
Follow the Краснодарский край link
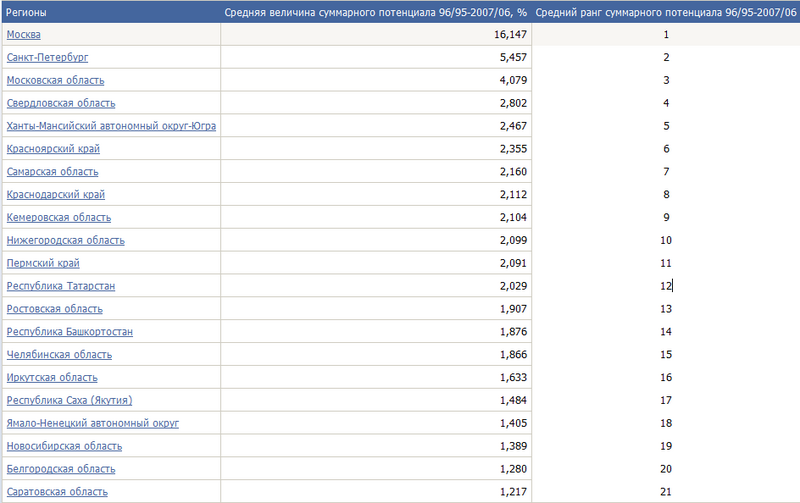(x=55, y=195)
